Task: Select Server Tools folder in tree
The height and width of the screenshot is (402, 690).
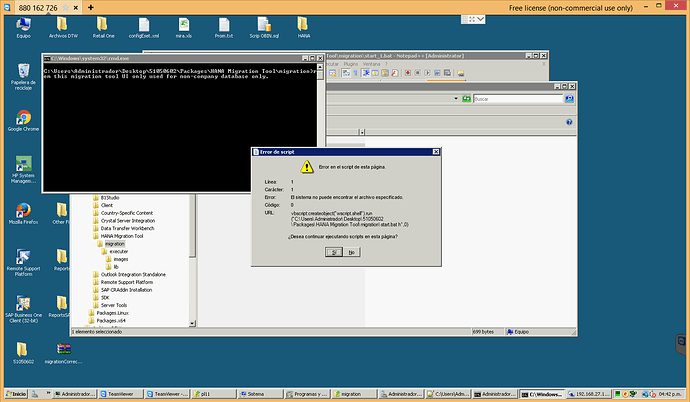Action: 114,305
